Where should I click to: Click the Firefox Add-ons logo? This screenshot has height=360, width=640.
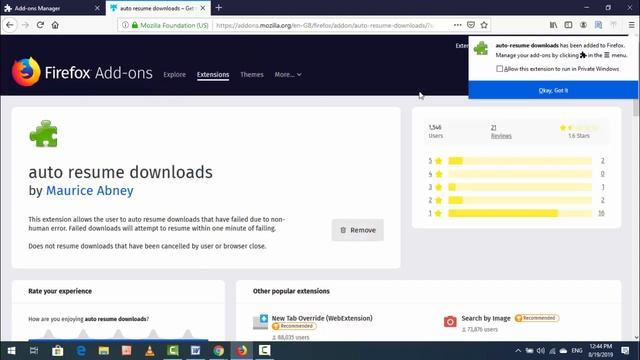[x=82, y=72]
